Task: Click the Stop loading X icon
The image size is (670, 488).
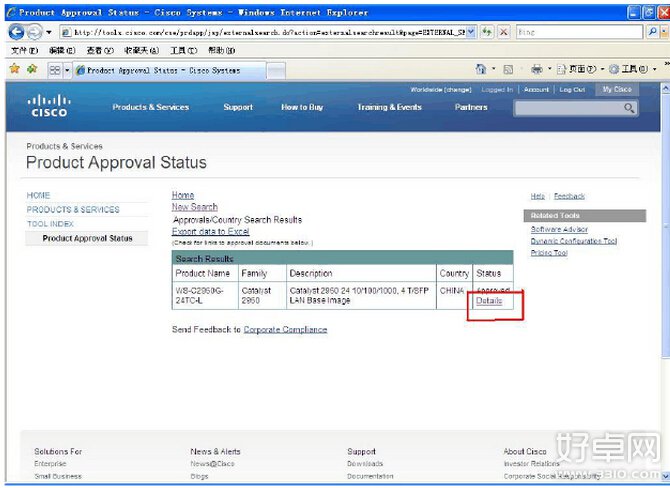Action: pyautogui.click(x=504, y=32)
